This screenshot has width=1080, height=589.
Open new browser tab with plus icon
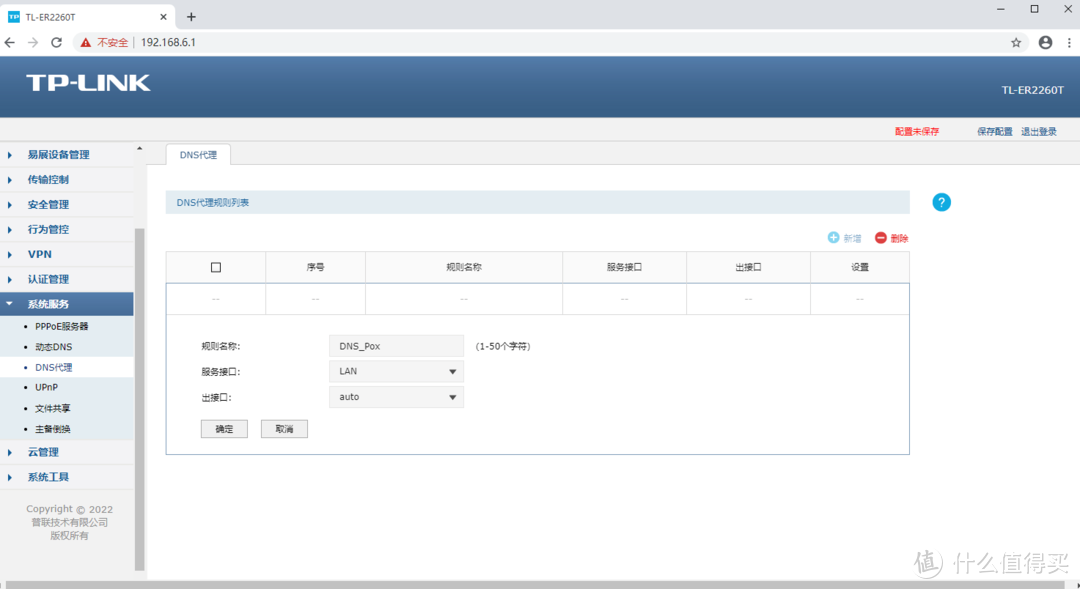[x=191, y=17]
